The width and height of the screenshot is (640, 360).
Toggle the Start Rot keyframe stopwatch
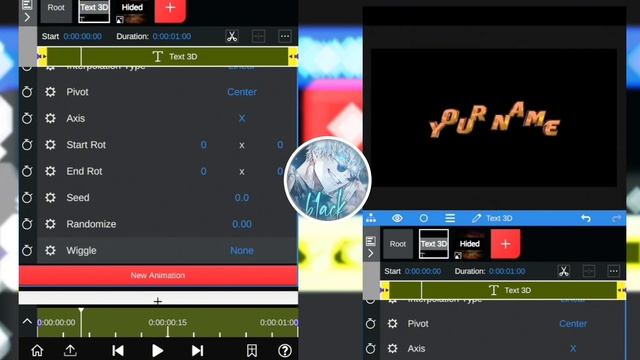[x=27, y=145]
